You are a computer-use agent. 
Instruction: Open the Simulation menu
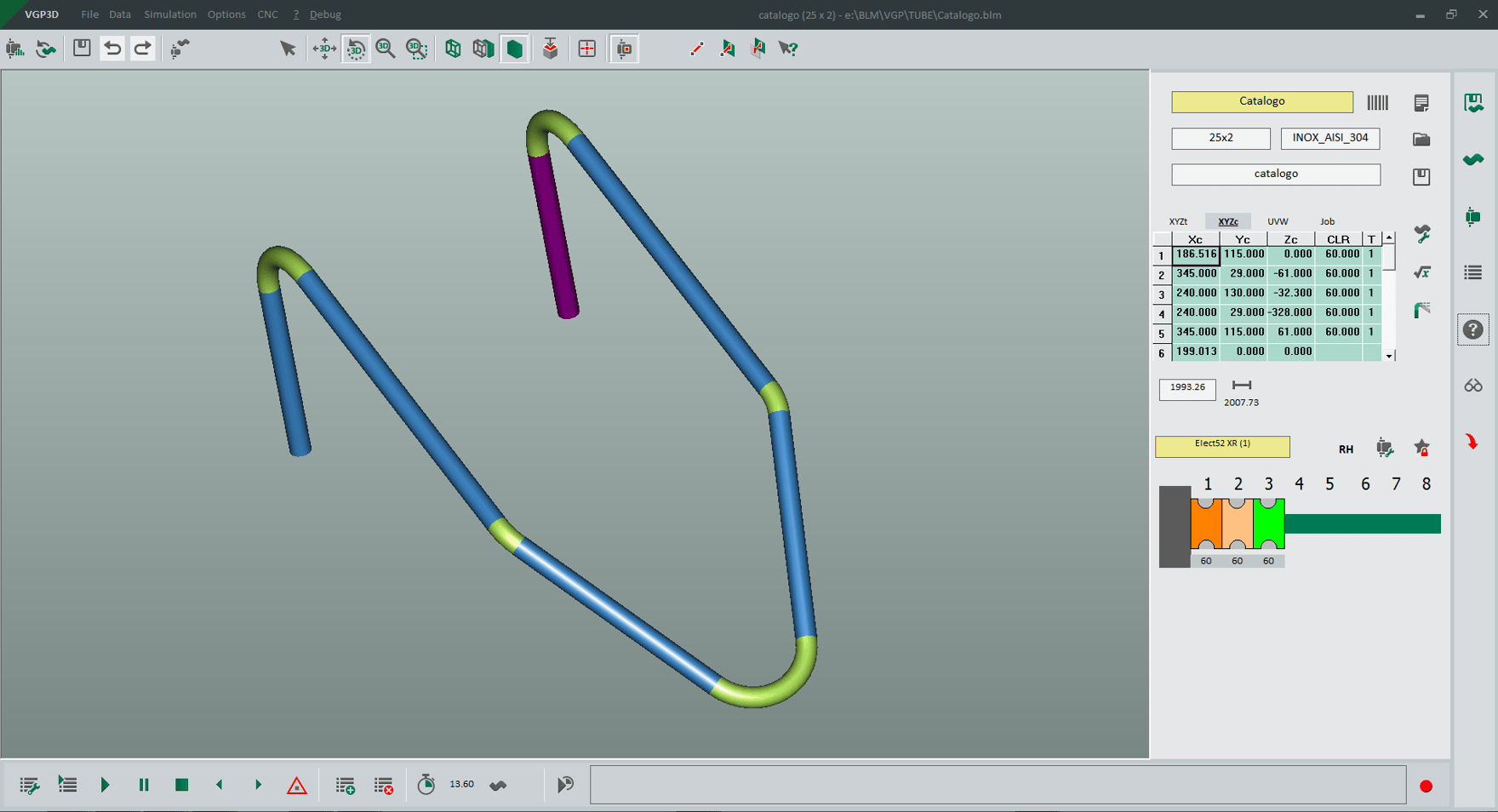[169, 14]
